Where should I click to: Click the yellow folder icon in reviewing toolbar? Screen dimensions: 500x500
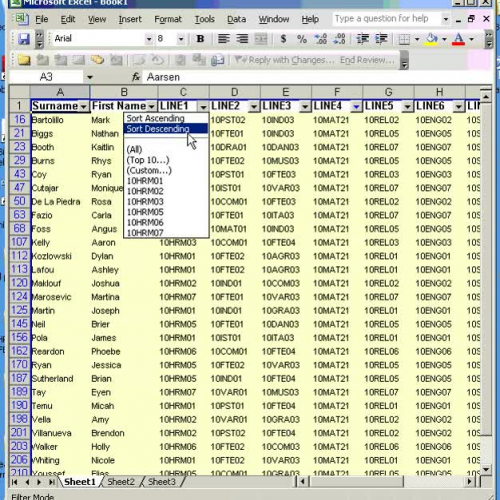click(24, 60)
